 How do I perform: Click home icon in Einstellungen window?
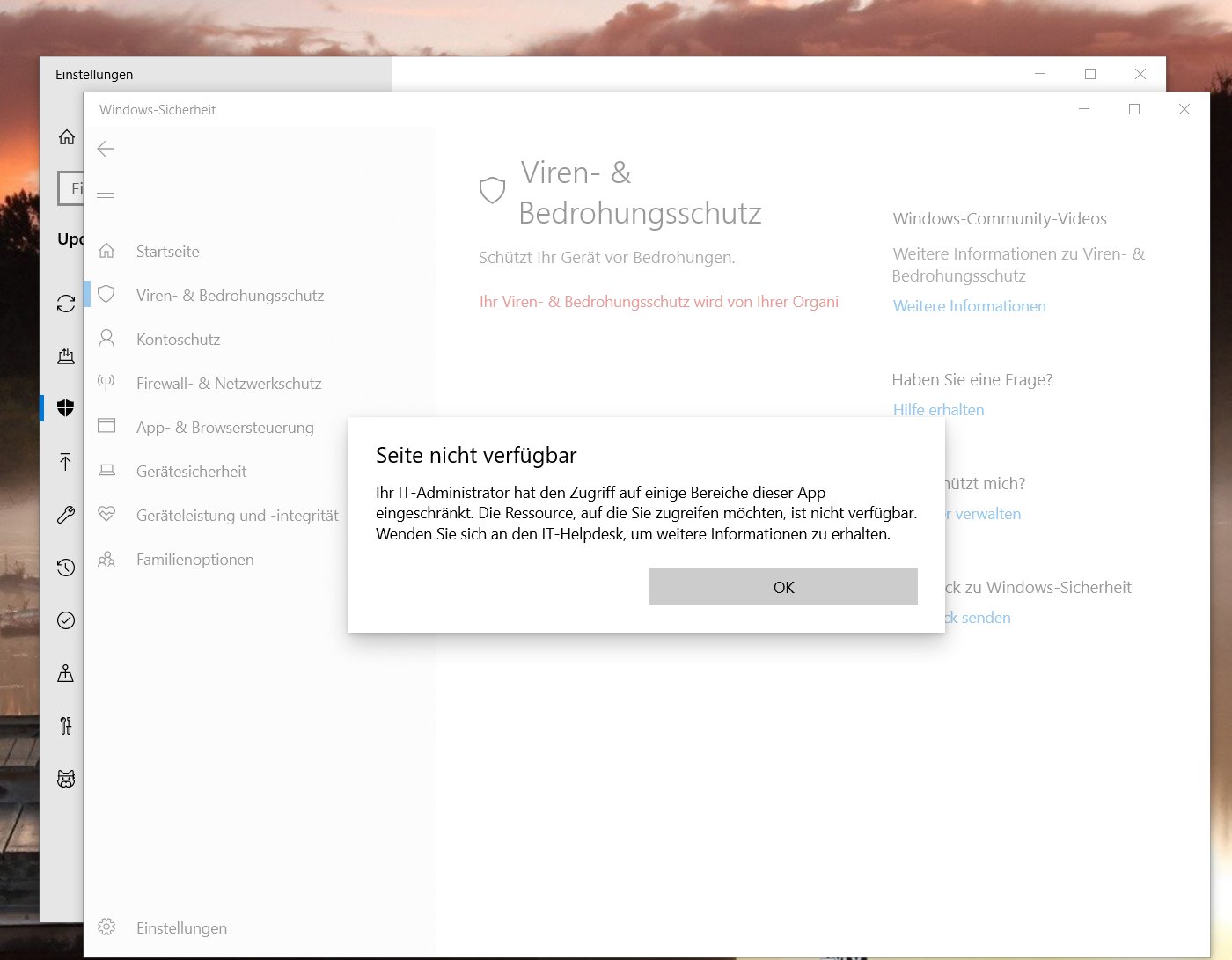(x=67, y=136)
